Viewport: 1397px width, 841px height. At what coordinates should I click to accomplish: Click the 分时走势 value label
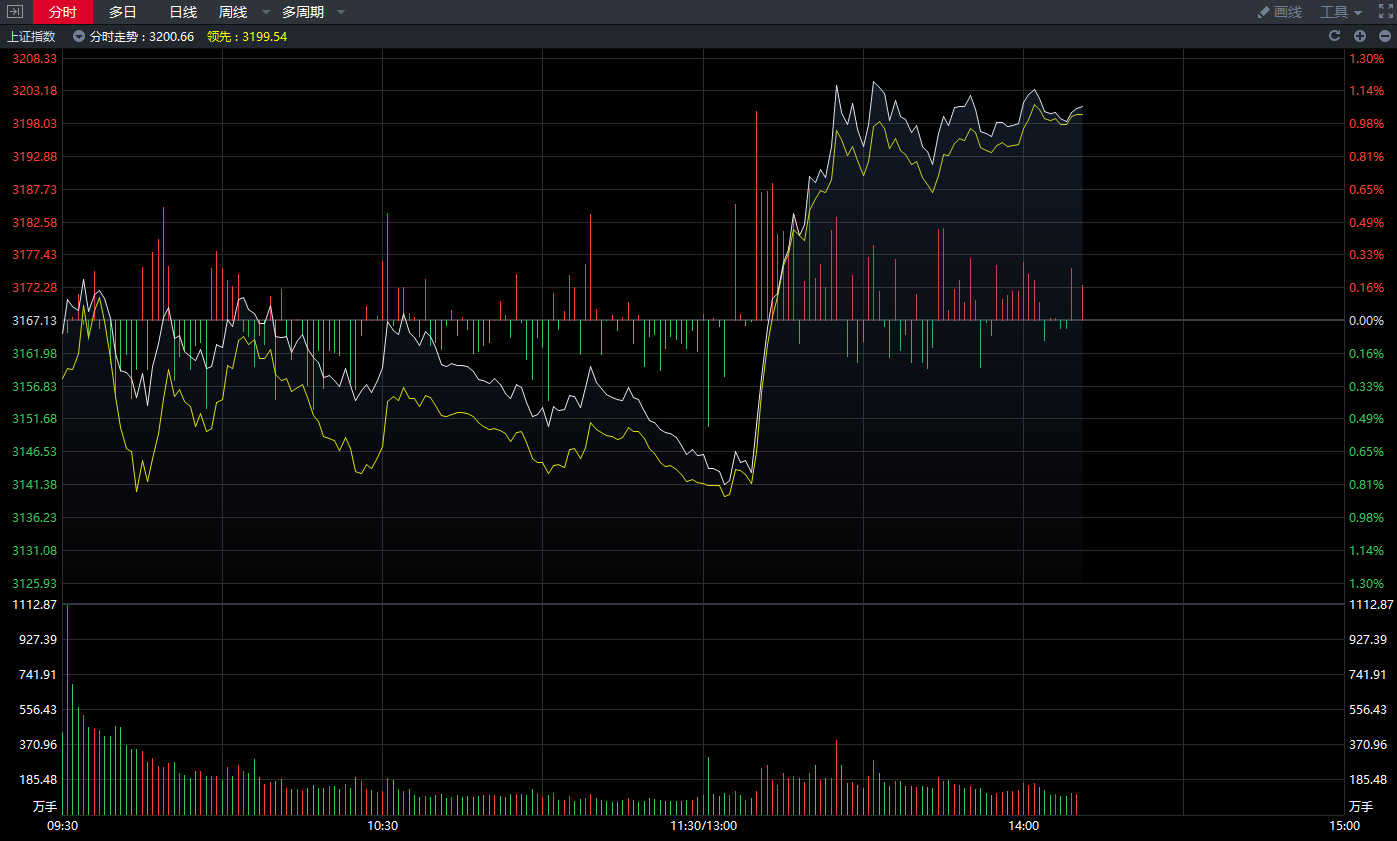(x=141, y=36)
